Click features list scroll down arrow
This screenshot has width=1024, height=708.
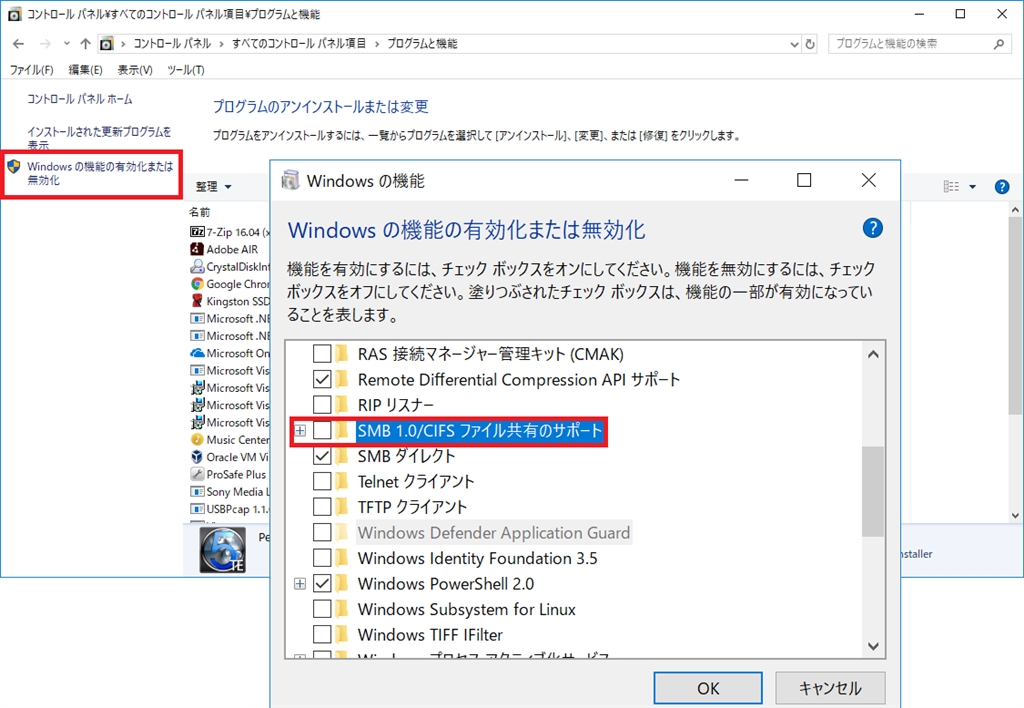point(873,645)
